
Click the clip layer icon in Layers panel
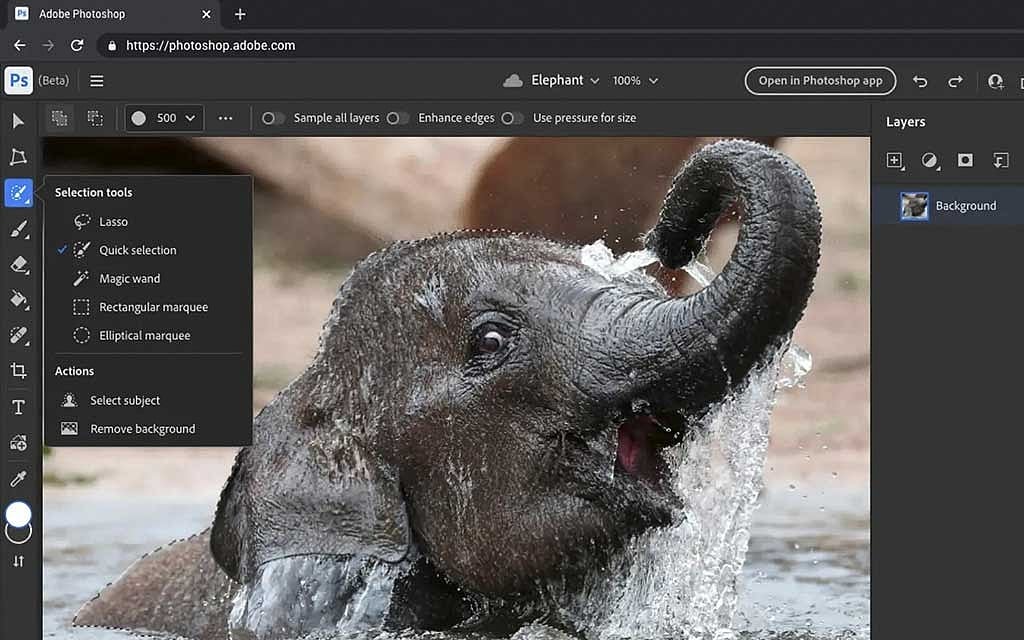pos(1000,160)
